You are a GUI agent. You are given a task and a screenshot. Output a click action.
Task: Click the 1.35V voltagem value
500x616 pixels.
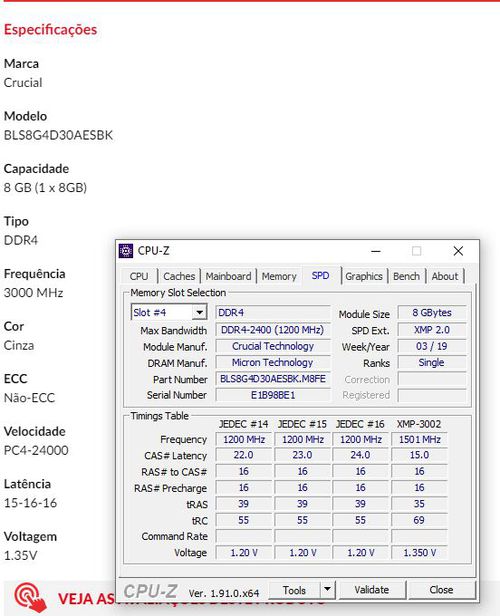(x=20, y=556)
